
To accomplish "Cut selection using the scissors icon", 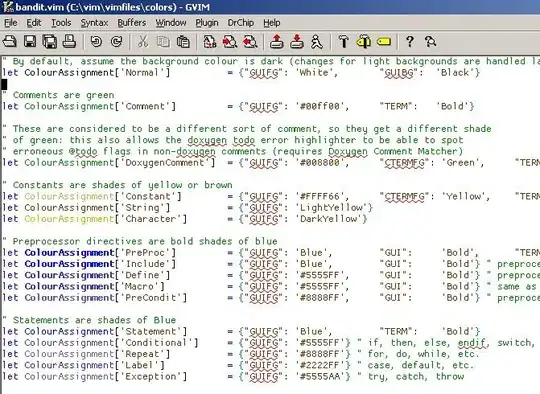I will pos(143,42).
